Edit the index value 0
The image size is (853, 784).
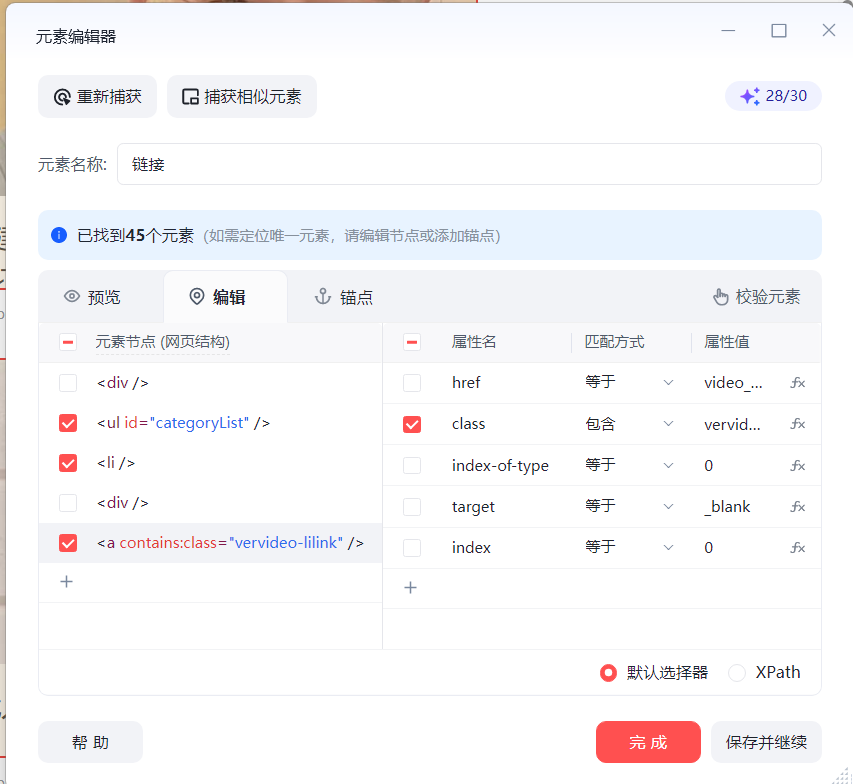coord(708,548)
